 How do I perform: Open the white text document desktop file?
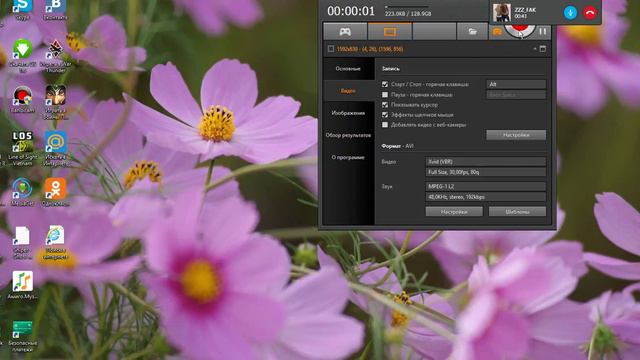coord(22,242)
